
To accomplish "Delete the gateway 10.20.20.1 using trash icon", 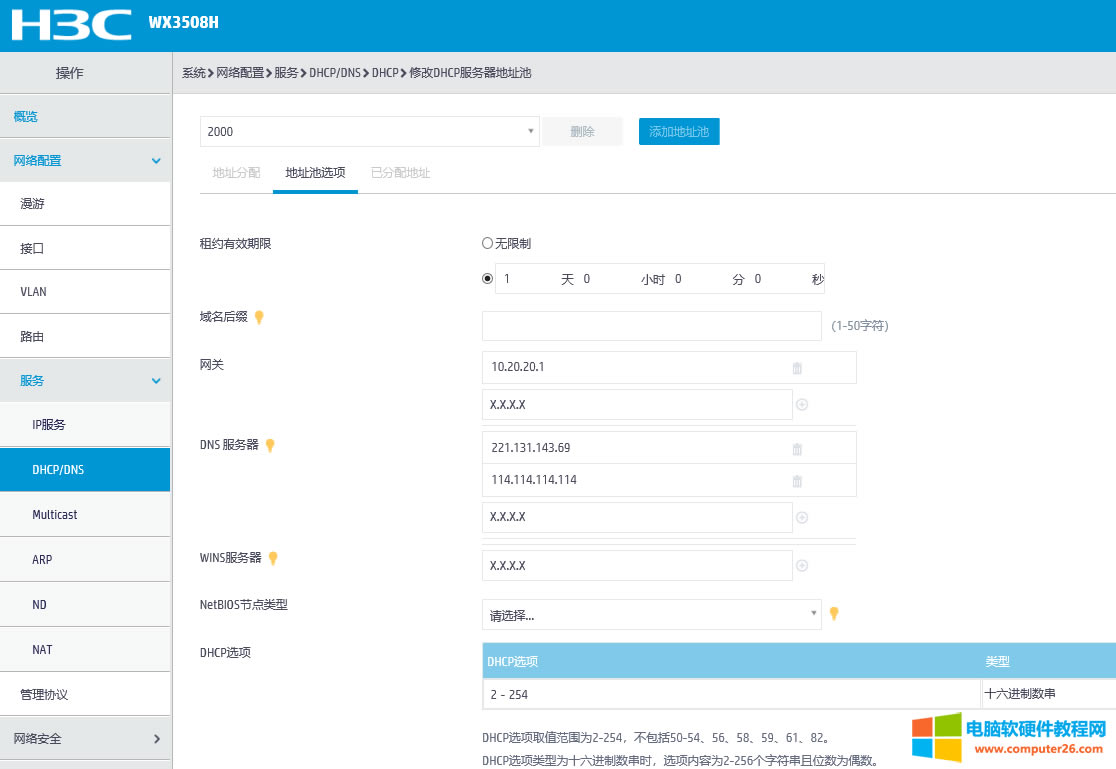I will (796, 367).
